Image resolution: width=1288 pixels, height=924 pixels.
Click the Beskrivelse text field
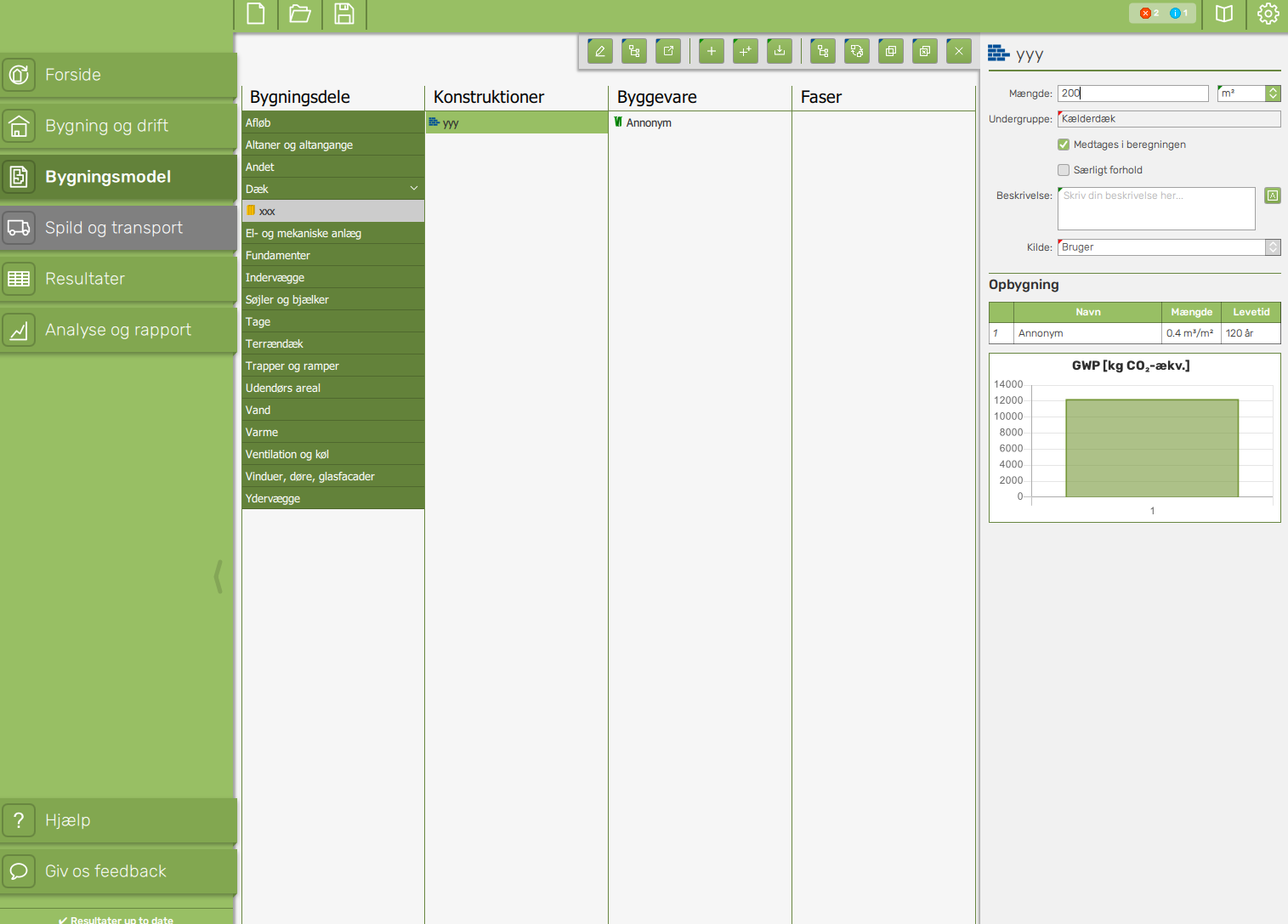pos(1155,209)
